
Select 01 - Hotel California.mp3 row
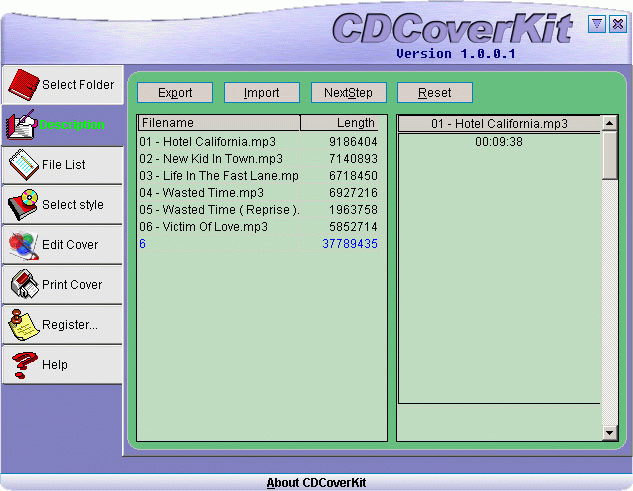point(258,142)
